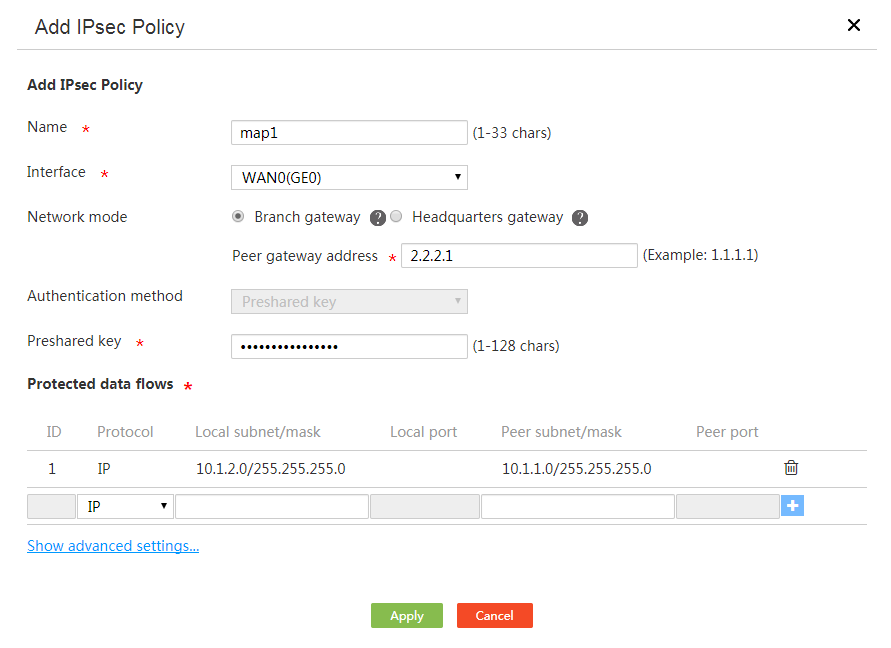Click into the Preshared key password field
This screenshot has height=648, width=891.
(349, 346)
